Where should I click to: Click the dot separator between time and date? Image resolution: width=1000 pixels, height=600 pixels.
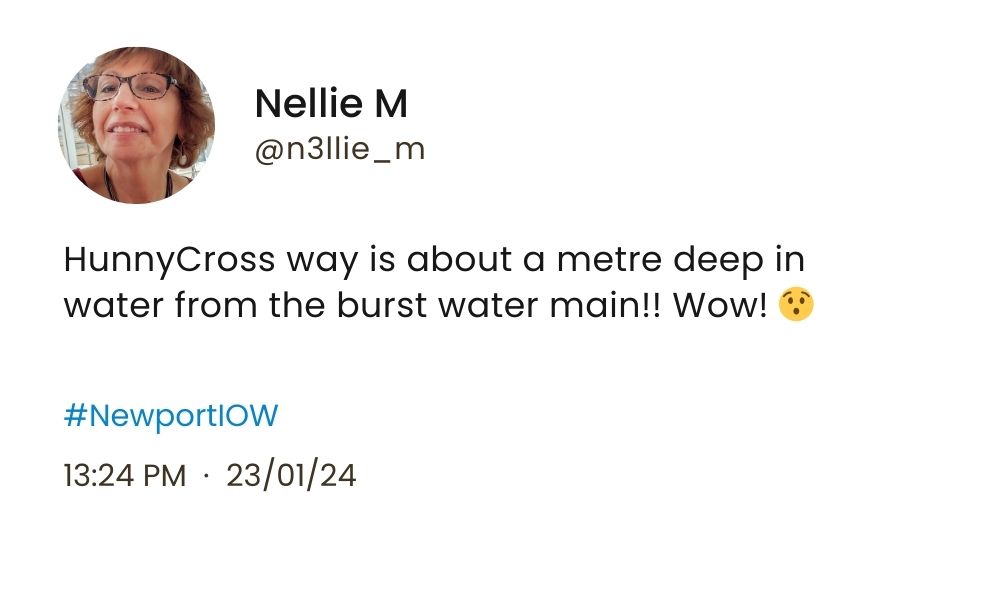point(206,476)
